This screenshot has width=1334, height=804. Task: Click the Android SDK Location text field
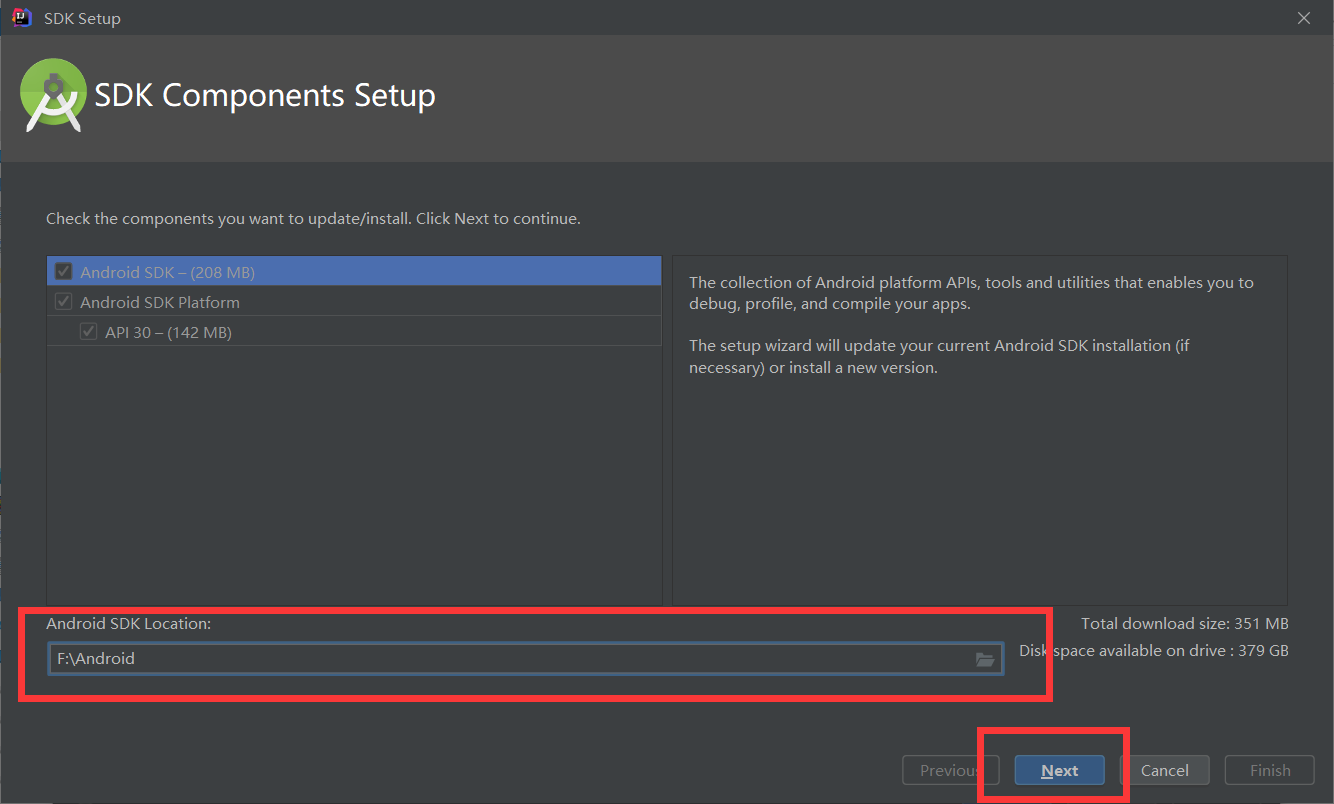point(525,658)
